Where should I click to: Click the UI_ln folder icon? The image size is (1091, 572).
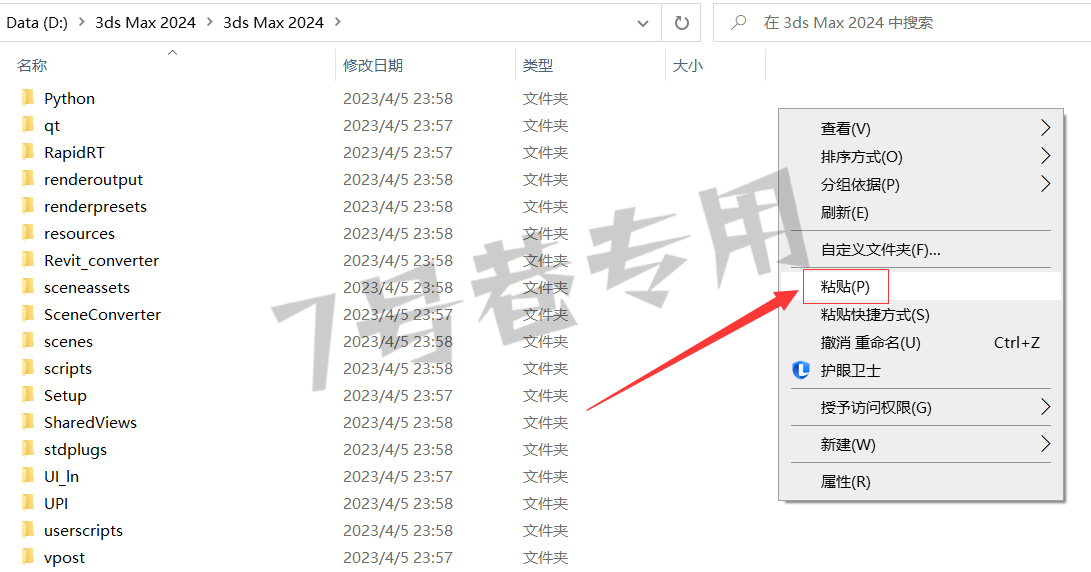coord(28,476)
